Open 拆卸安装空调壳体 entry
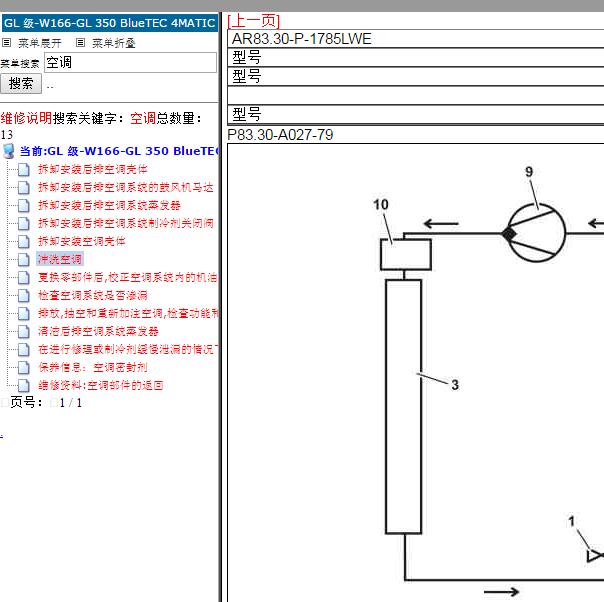The width and height of the screenshot is (604, 602). click(x=82, y=241)
